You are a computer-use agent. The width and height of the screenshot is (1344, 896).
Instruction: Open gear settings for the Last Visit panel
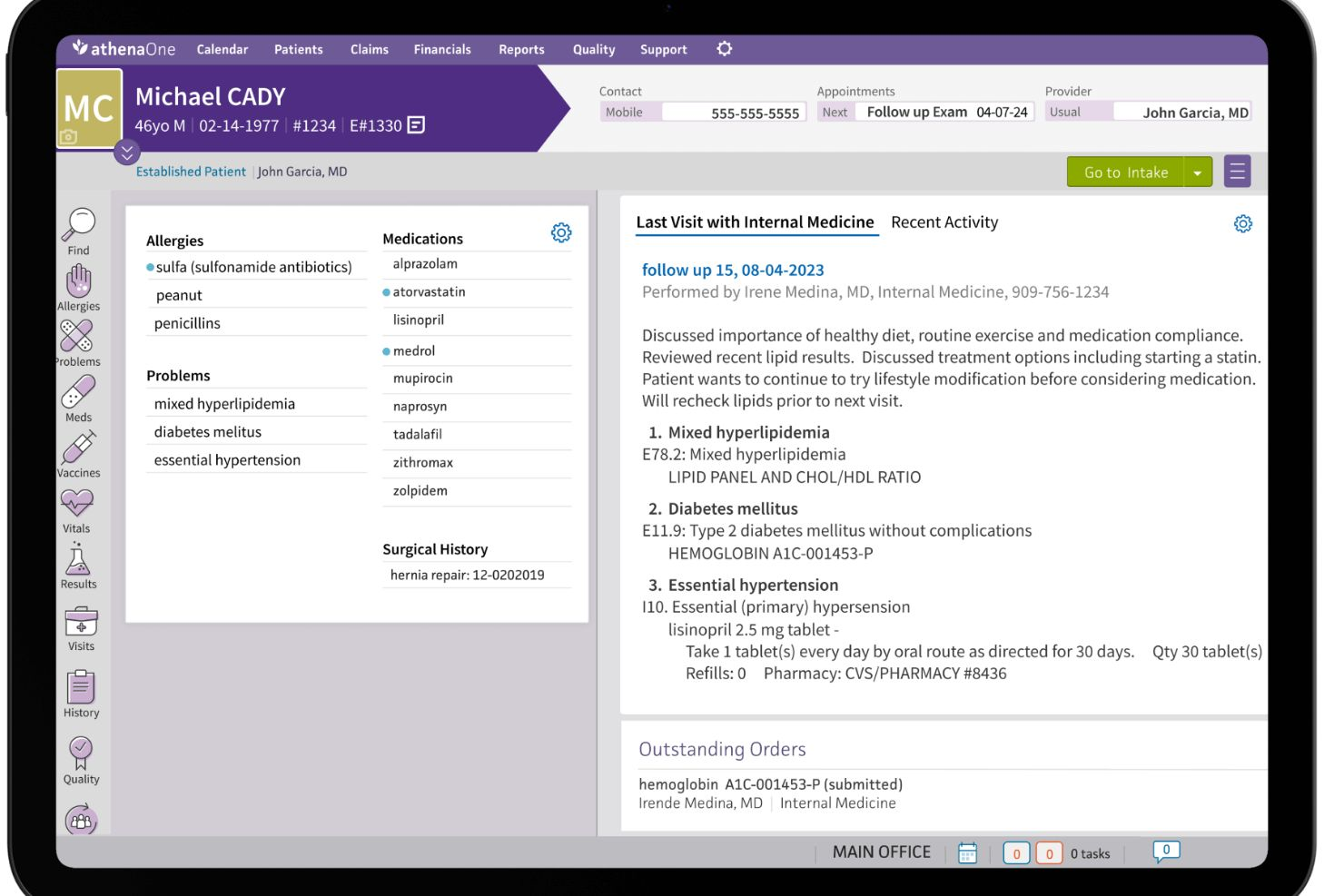[1243, 223]
